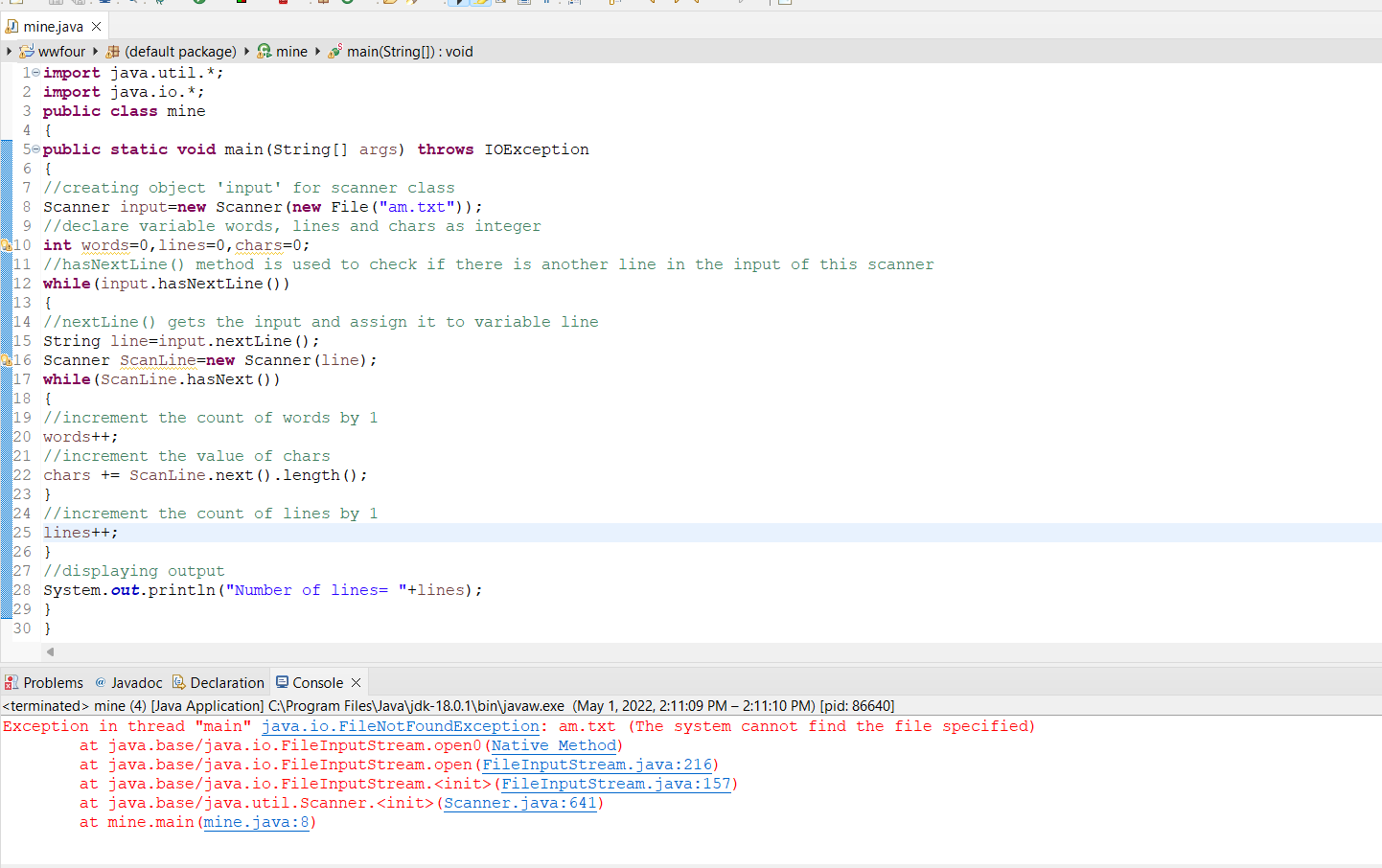Click the mine.java:8 stack trace link
This screenshot has width=1382, height=868.
point(254,822)
